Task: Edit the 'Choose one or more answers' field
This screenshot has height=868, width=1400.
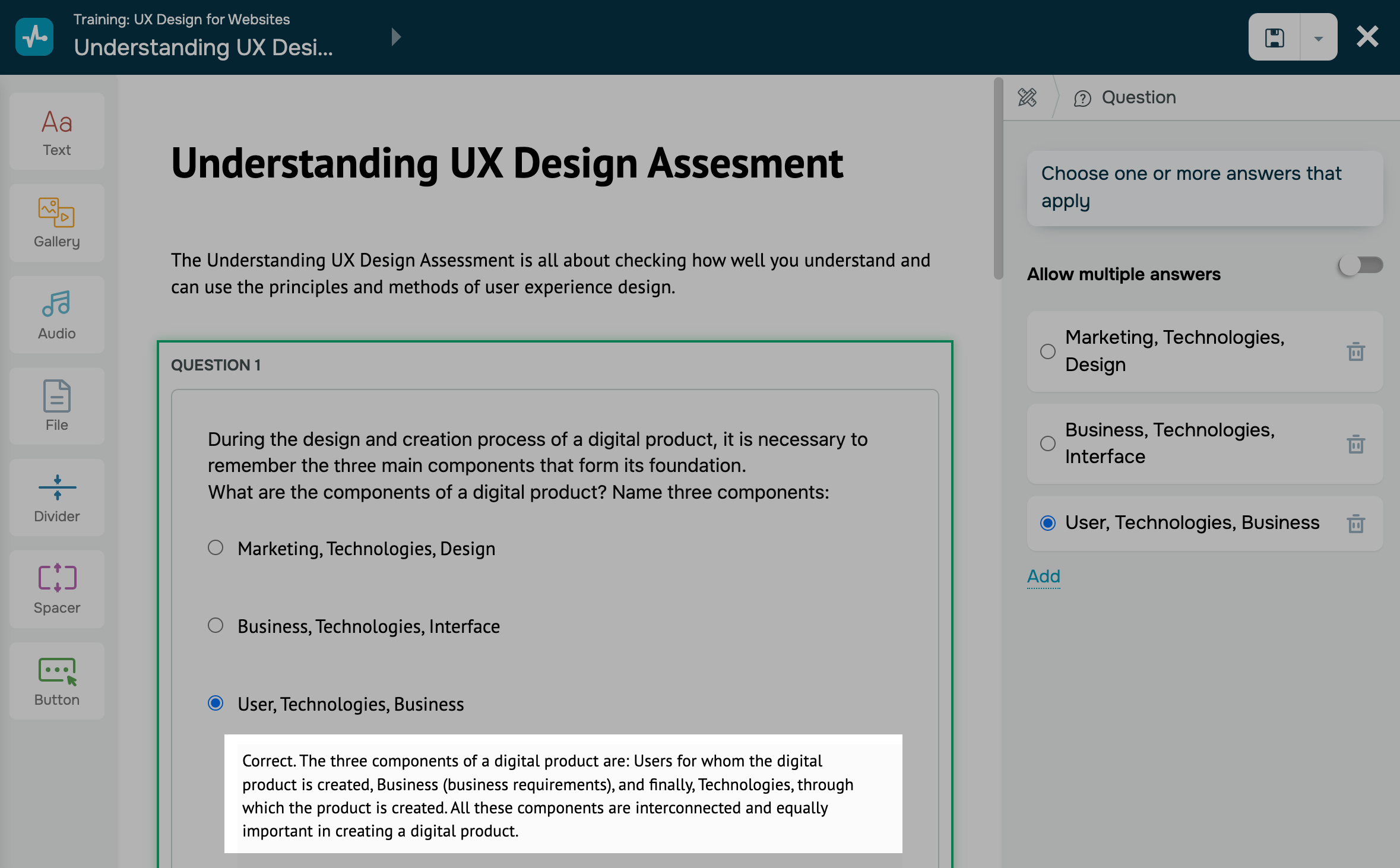Action: [1204, 188]
